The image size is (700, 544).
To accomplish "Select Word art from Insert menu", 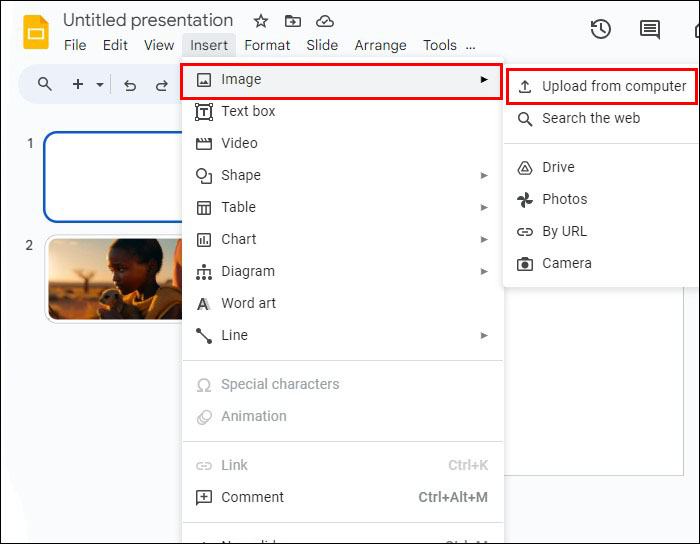I will point(248,303).
